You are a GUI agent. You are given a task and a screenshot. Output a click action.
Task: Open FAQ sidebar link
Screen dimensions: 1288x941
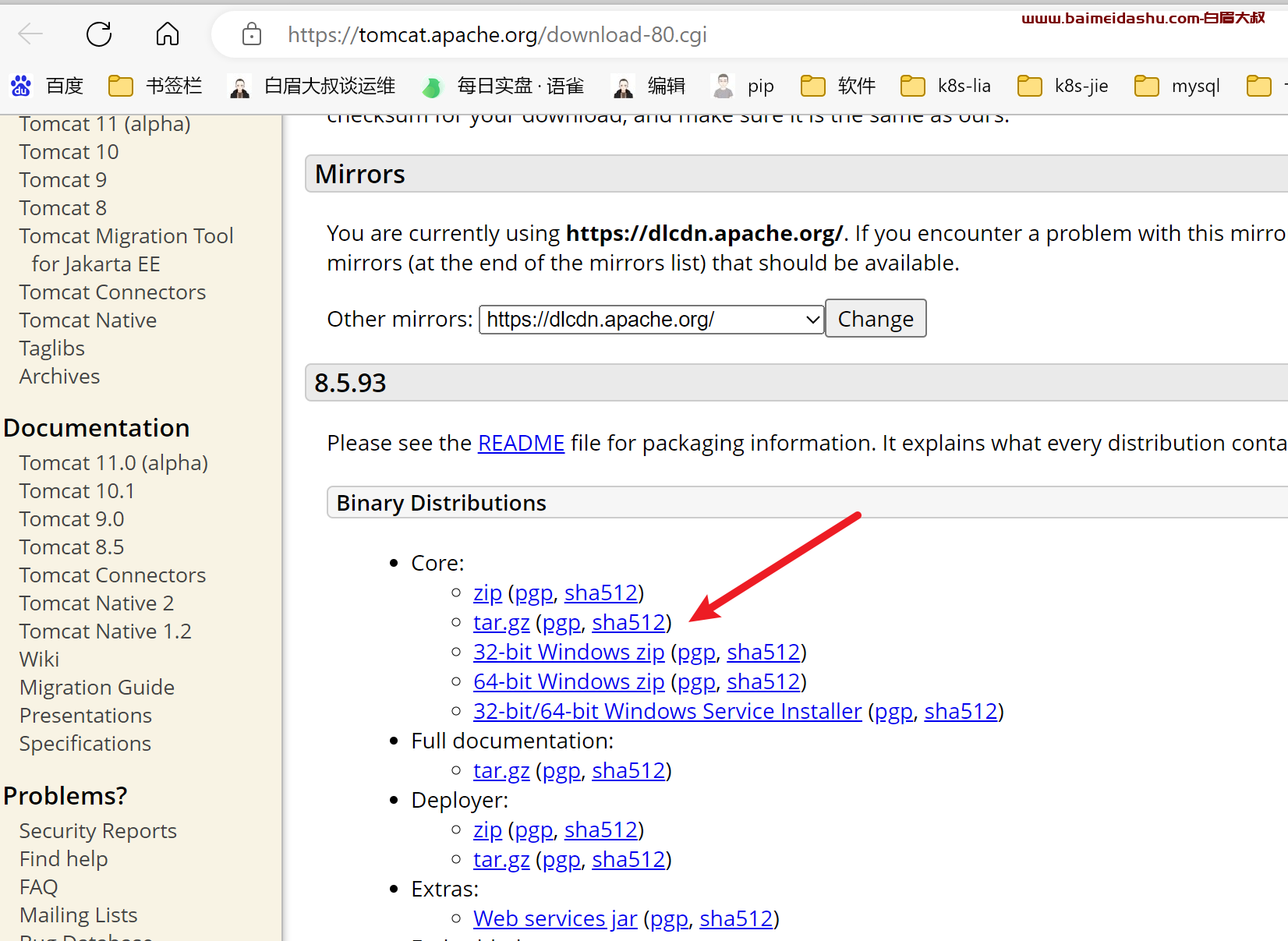pyautogui.click(x=38, y=887)
